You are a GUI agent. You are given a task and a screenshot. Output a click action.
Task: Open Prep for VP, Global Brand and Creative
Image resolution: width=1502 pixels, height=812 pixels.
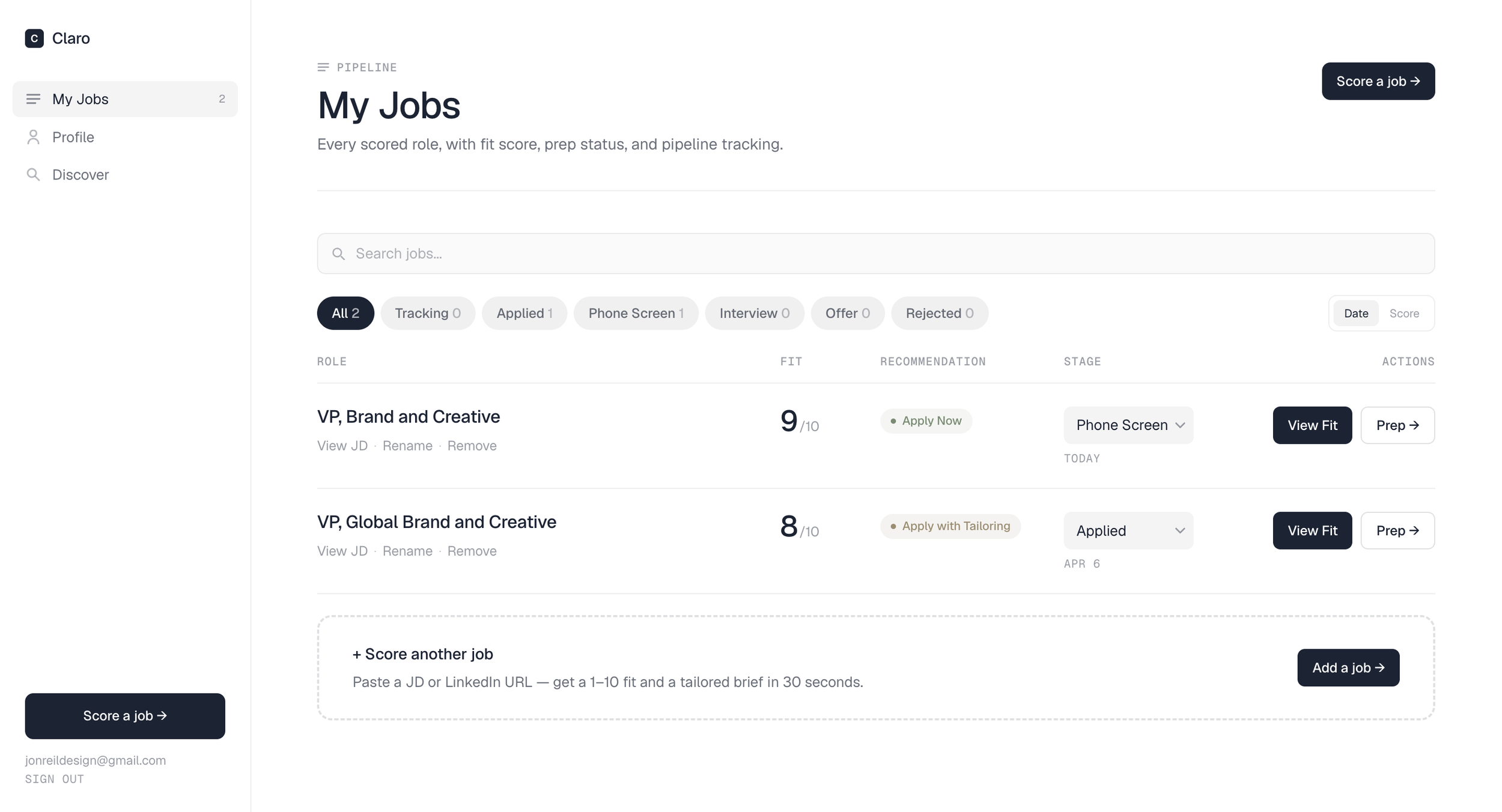point(1397,530)
